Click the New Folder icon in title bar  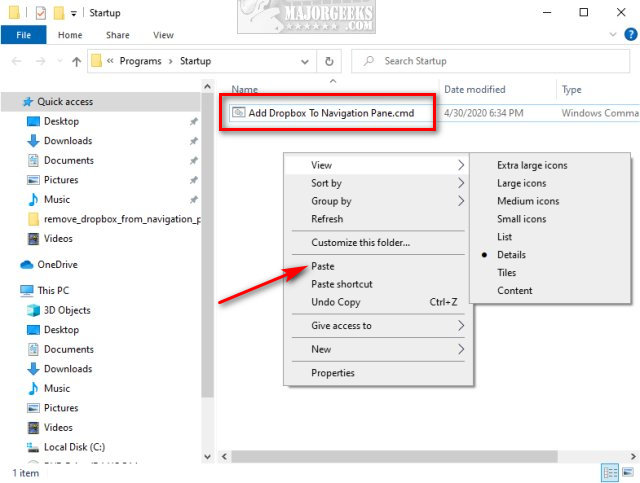pos(59,13)
